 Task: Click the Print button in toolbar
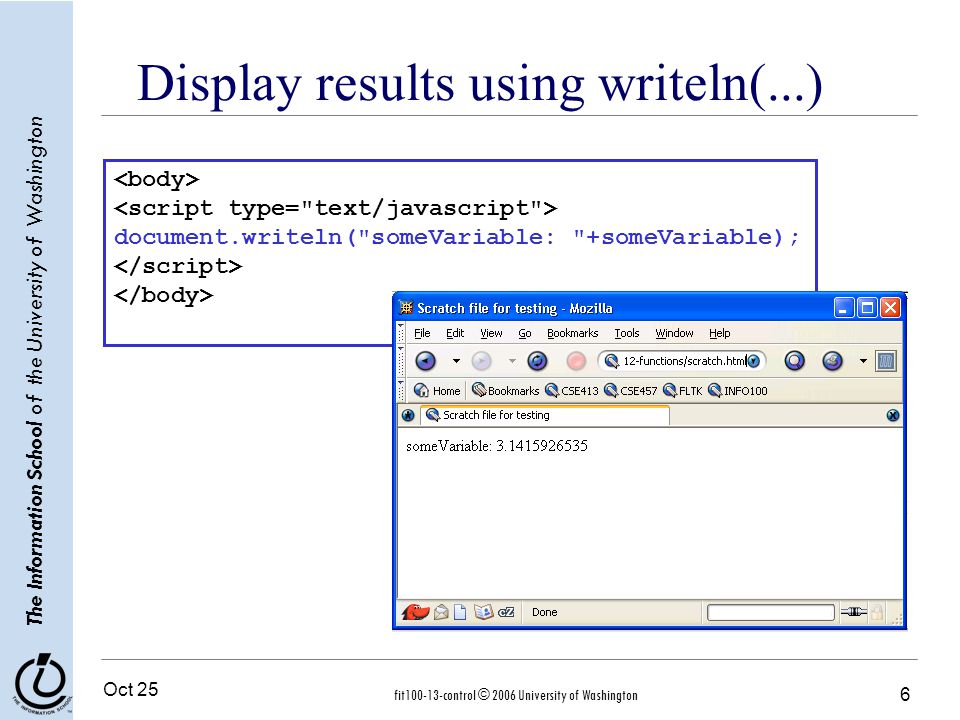[x=832, y=361]
